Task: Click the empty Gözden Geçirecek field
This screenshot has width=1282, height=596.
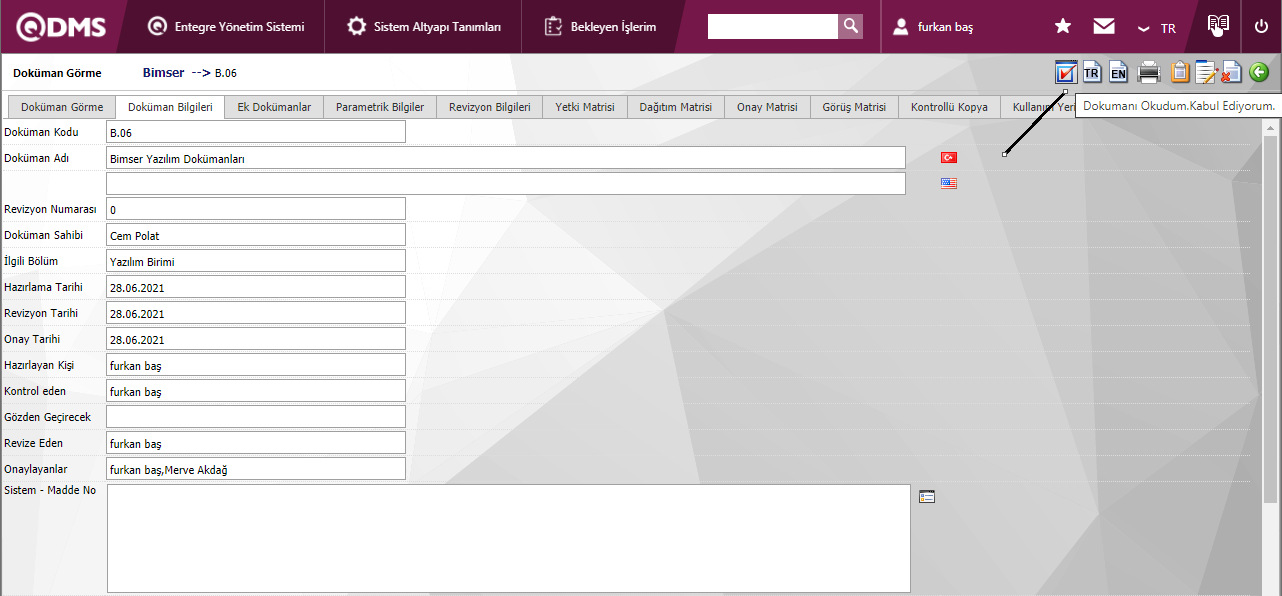Action: pos(256,417)
